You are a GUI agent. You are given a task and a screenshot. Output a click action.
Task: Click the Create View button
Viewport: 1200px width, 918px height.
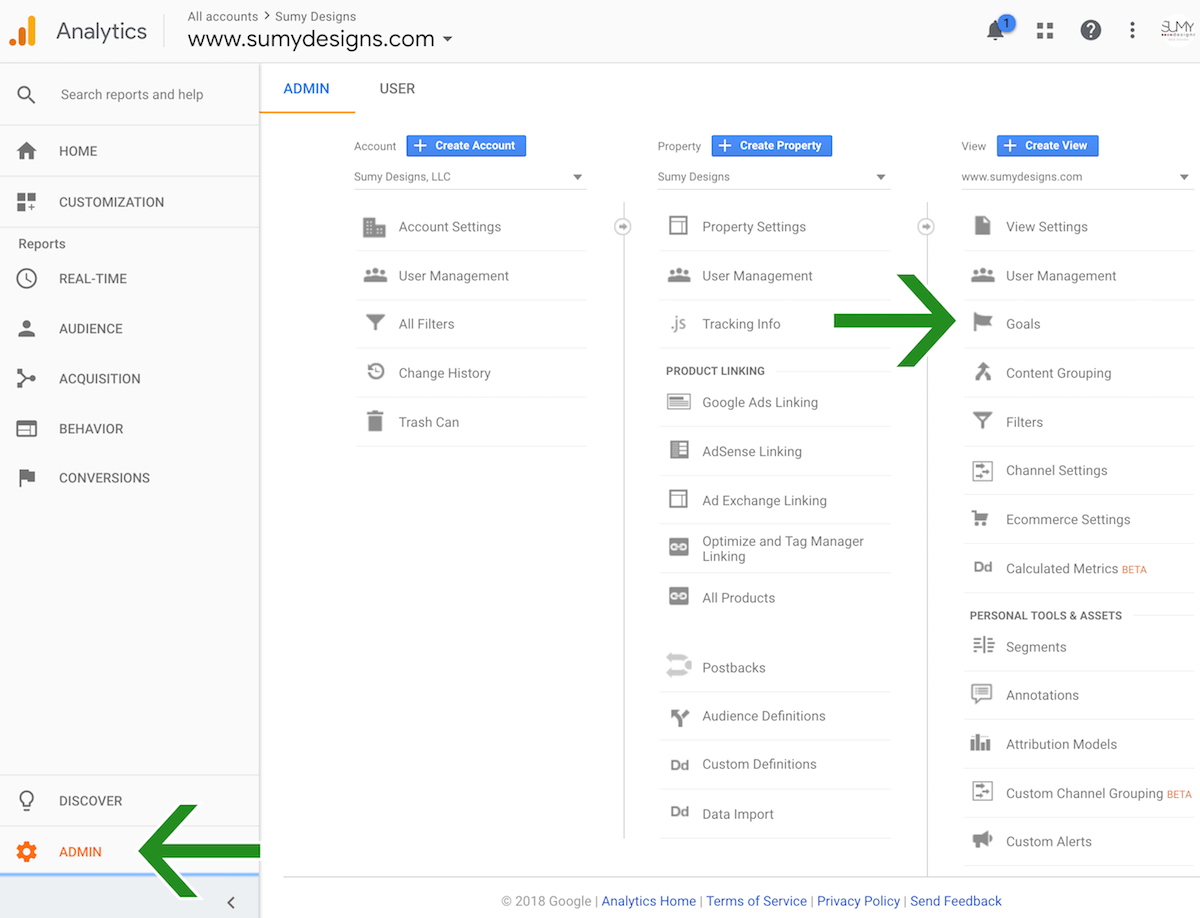(x=1048, y=146)
